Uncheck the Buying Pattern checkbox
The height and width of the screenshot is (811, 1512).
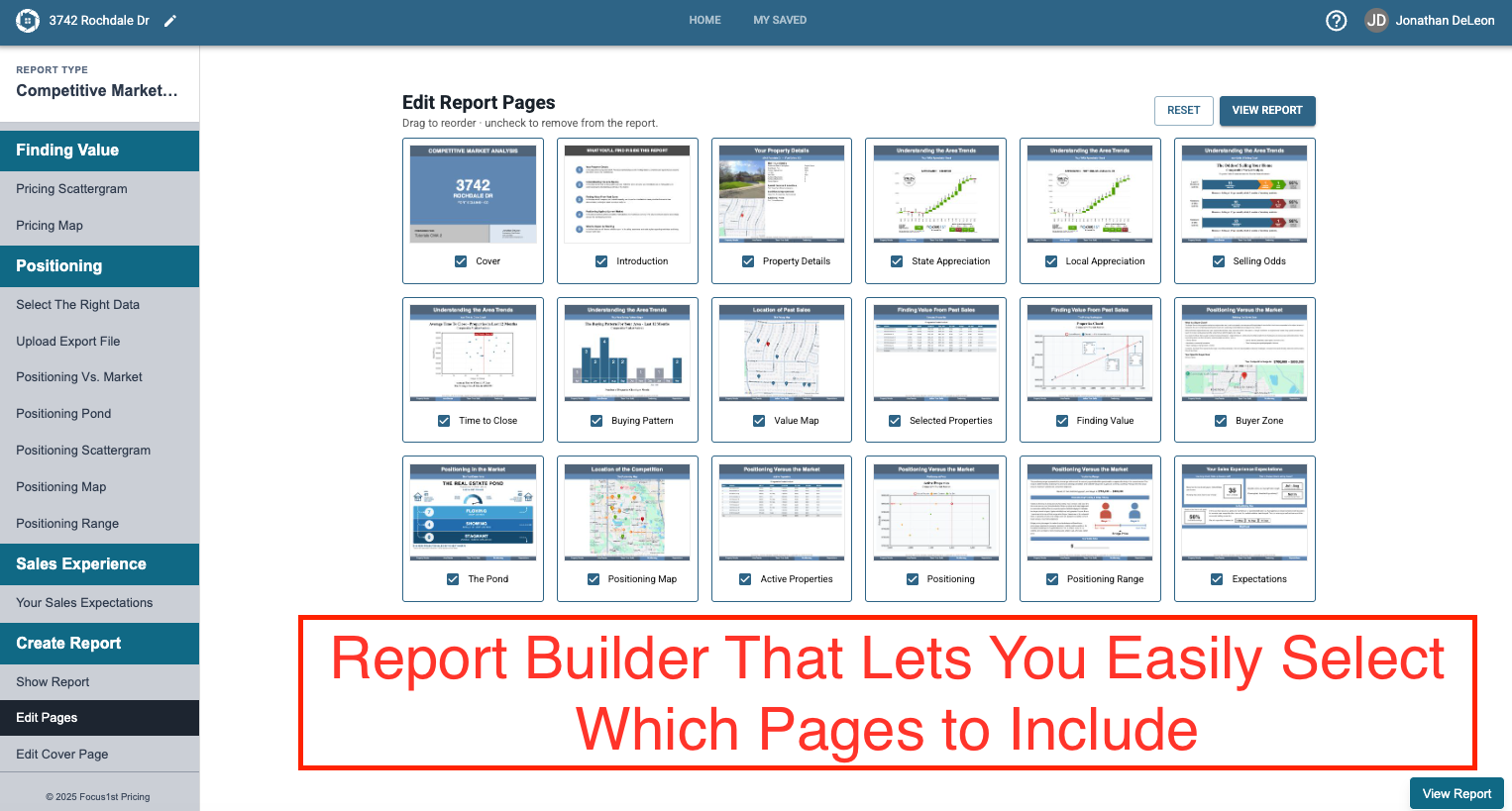(596, 421)
